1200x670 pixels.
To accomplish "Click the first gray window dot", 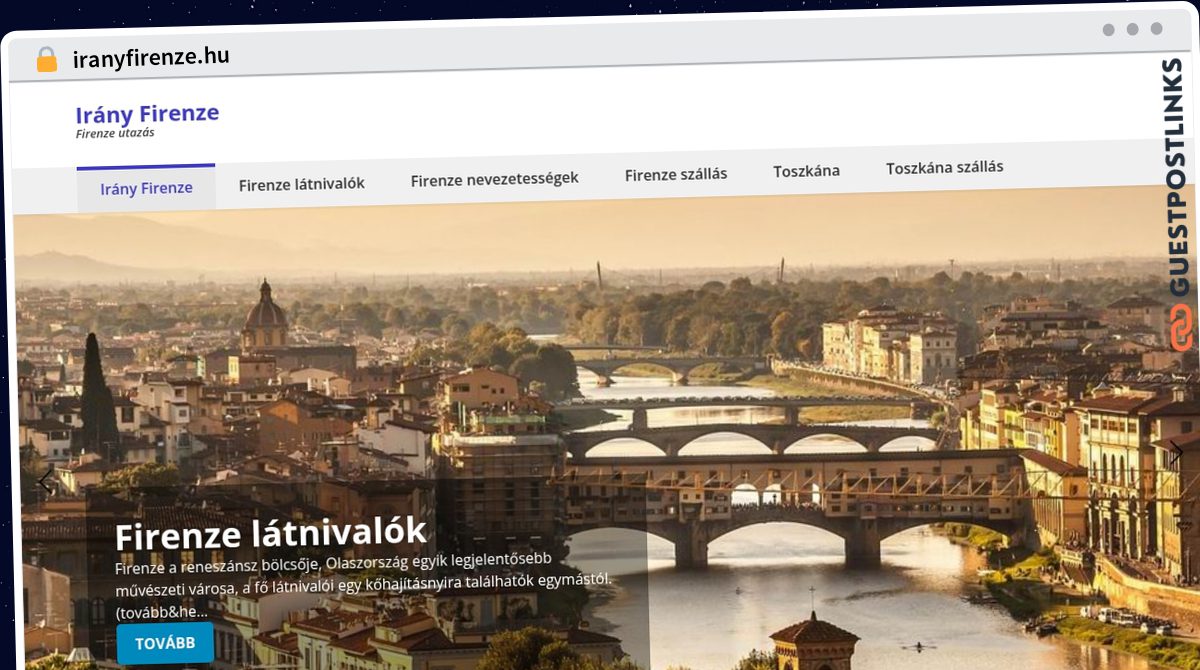I will pos(1108,30).
